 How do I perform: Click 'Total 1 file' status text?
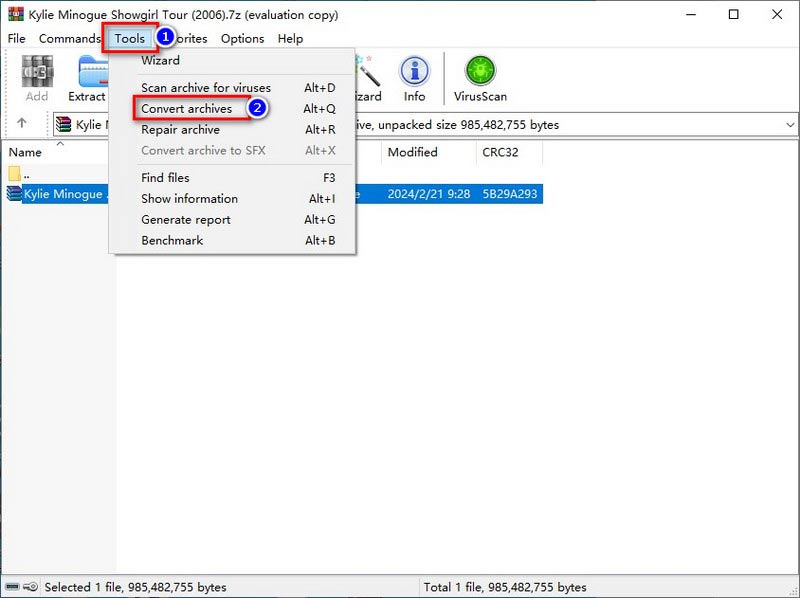tap(505, 587)
